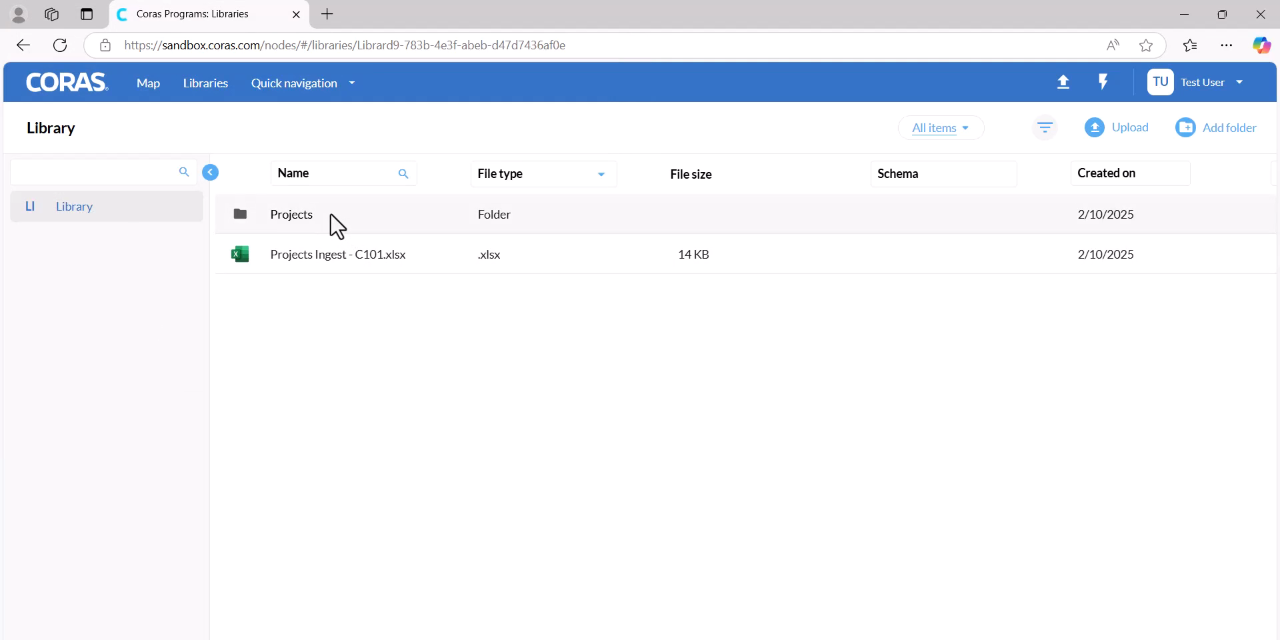Image resolution: width=1280 pixels, height=640 pixels.
Task: Select the Library item in sidebar
Action: click(107, 206)
